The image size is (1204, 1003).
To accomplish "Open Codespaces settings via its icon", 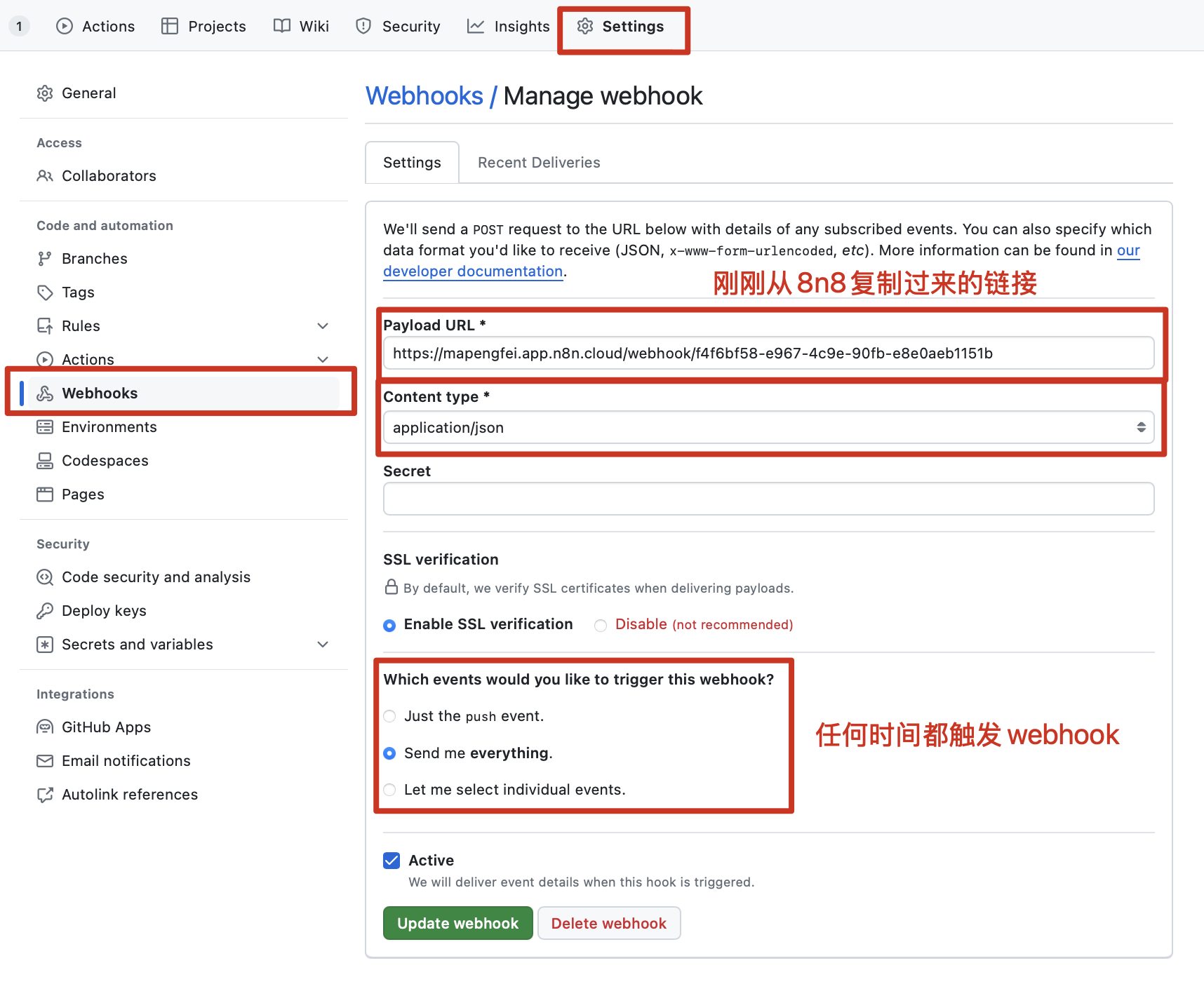I will coord(45,460).
